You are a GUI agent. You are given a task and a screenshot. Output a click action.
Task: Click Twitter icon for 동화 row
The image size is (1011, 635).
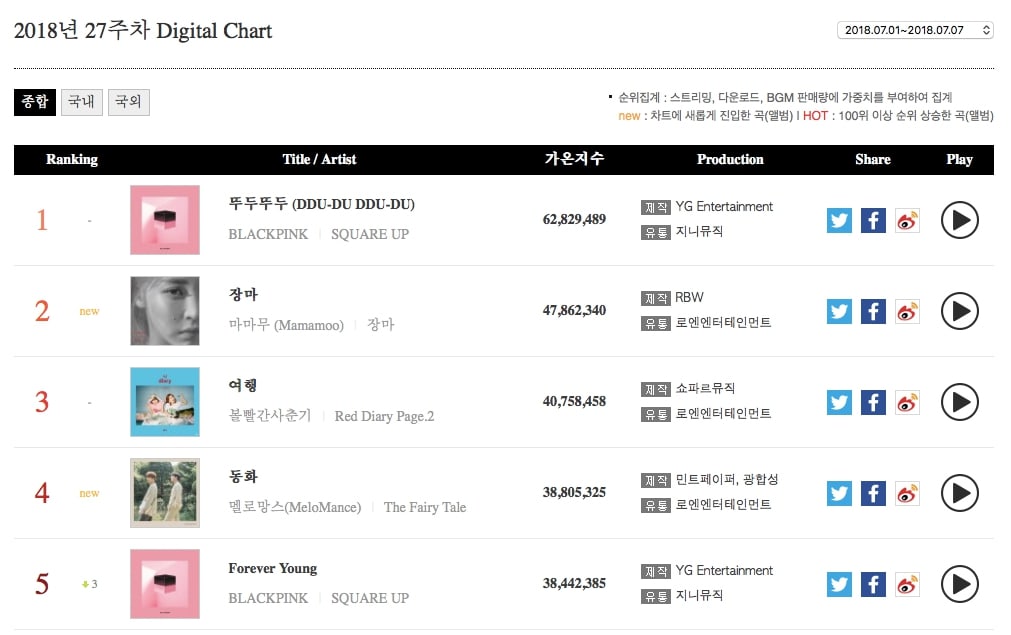click(x=839, y=493)
